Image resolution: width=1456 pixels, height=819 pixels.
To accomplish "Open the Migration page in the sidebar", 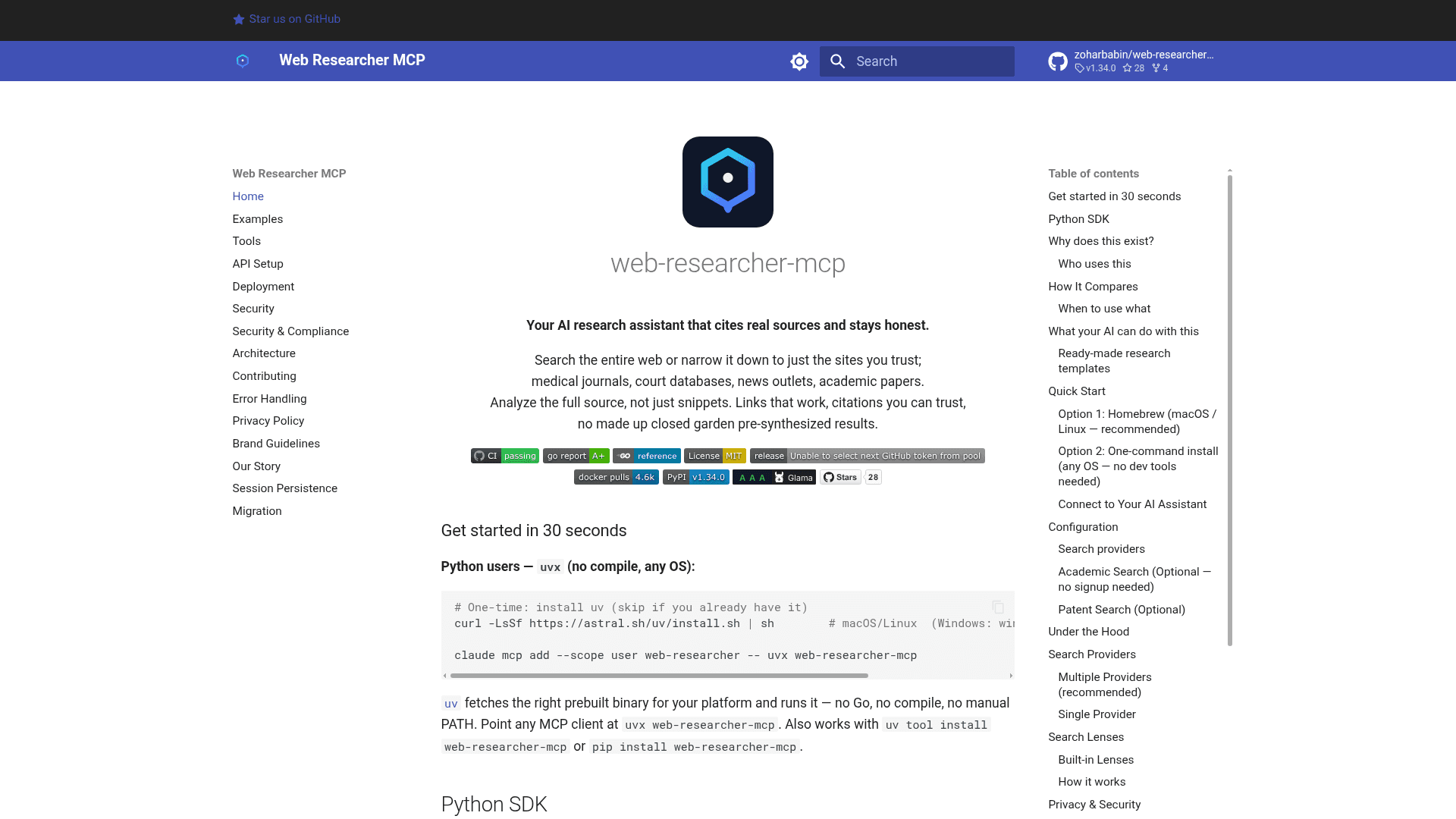I will pyautogui.click(x=257, y=511).
